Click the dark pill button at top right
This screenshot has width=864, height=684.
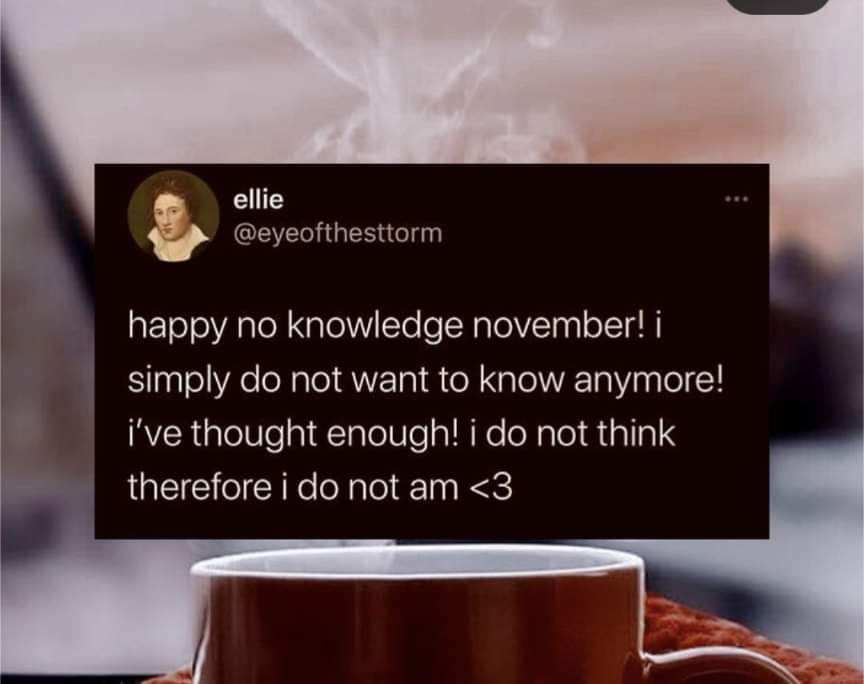point(781,6)
